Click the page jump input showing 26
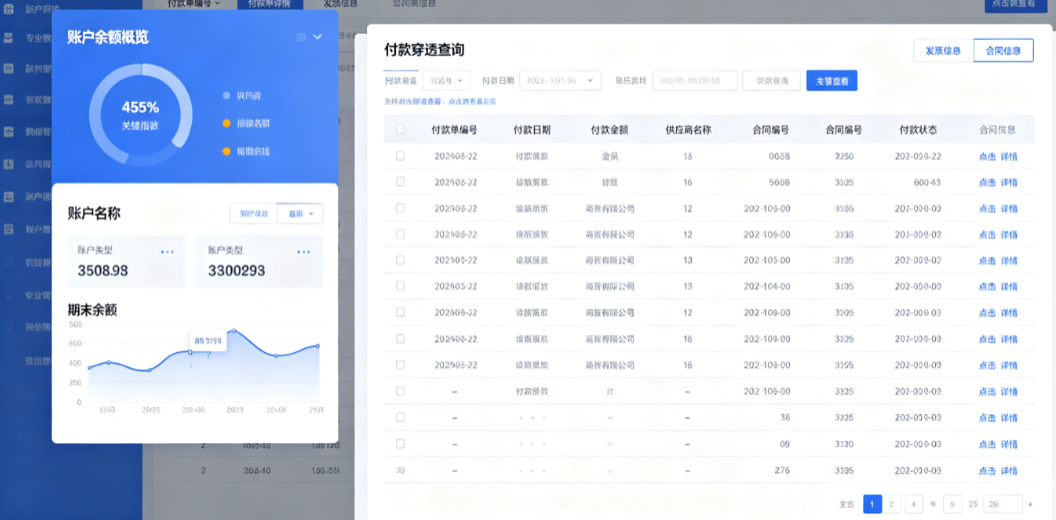This screenshot has height=520, width=1056. 1003,504
